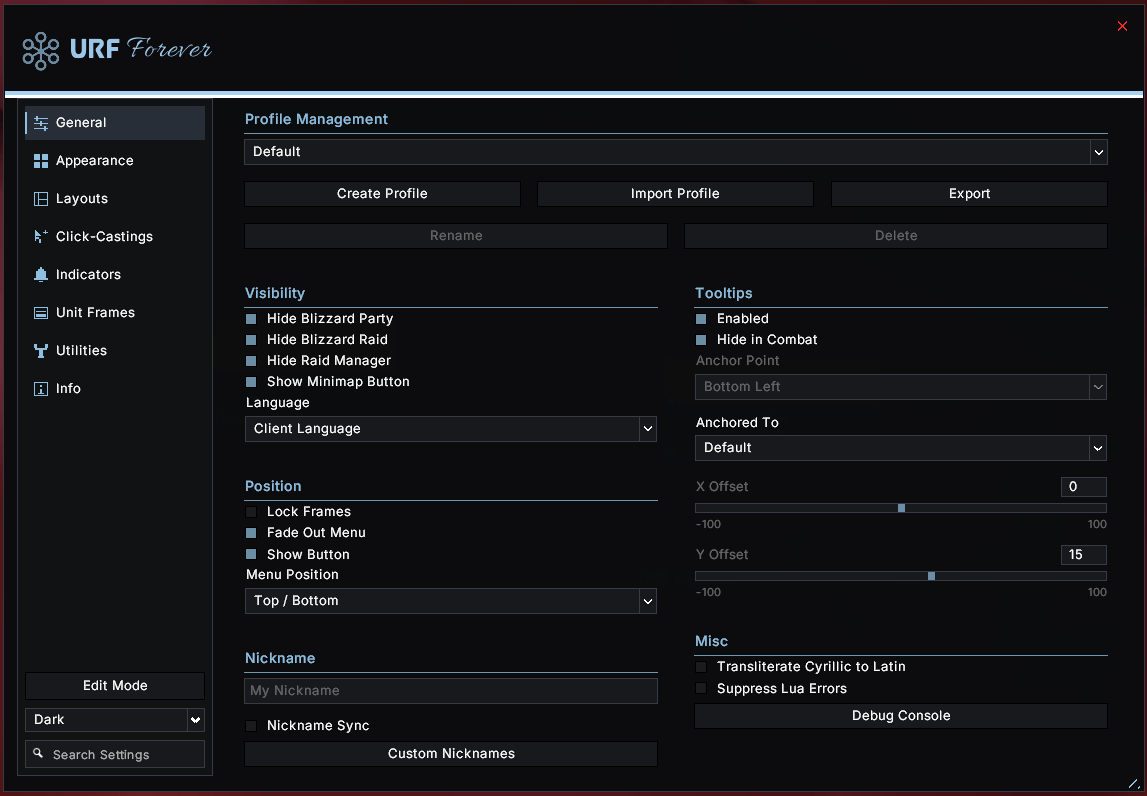
Task: Click the Search Settings field
Action: [115, 754]
